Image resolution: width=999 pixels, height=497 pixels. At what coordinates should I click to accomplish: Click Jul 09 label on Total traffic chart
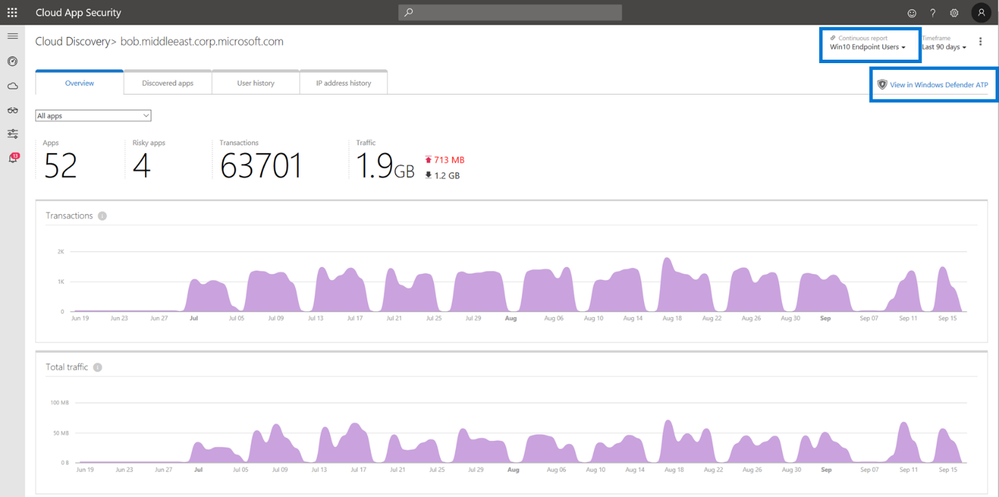point(280,470)
